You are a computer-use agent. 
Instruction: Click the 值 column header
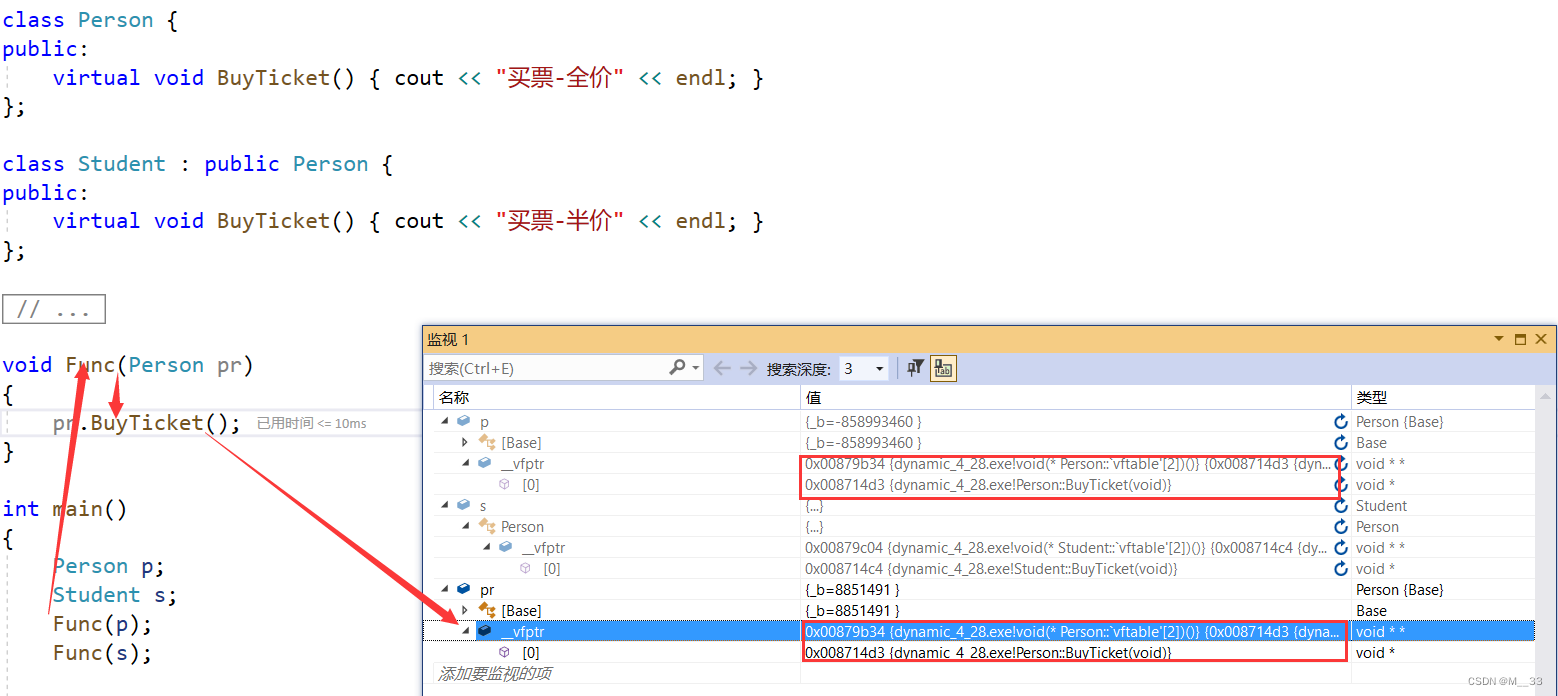pos(814,398)
